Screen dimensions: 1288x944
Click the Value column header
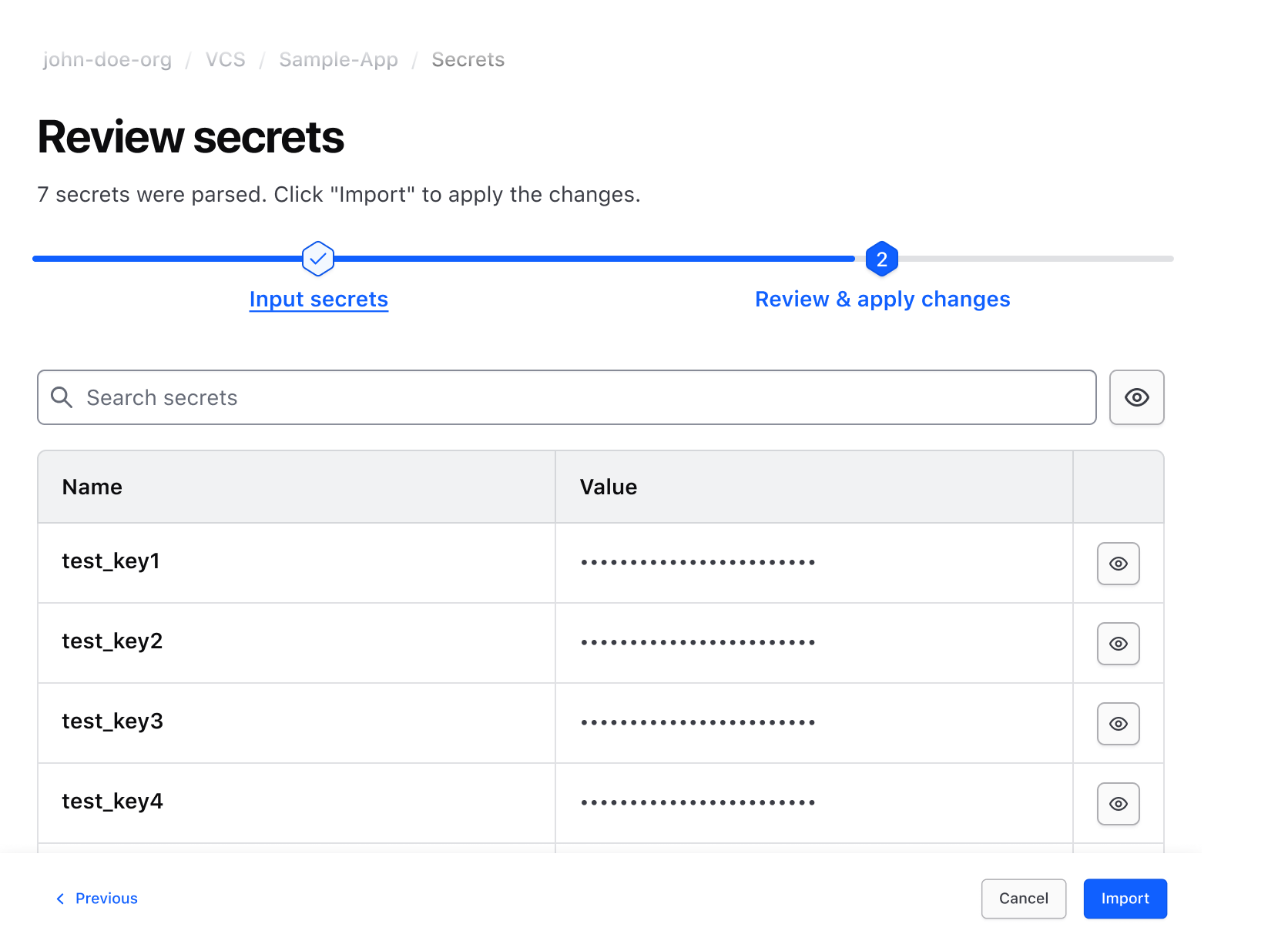[x=608, y=487]
